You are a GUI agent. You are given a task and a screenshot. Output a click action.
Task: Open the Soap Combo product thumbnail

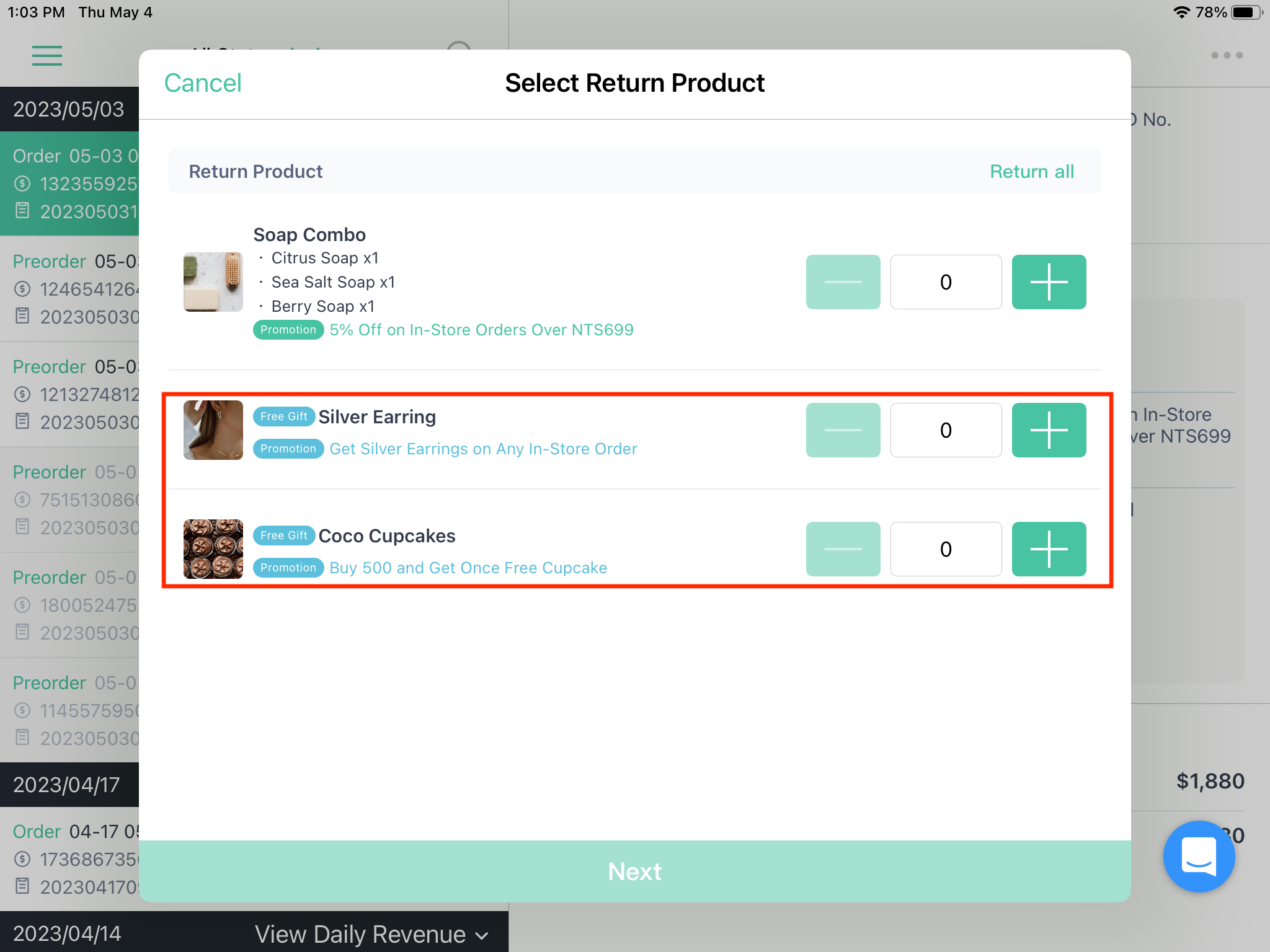click(x=213, y=282)
